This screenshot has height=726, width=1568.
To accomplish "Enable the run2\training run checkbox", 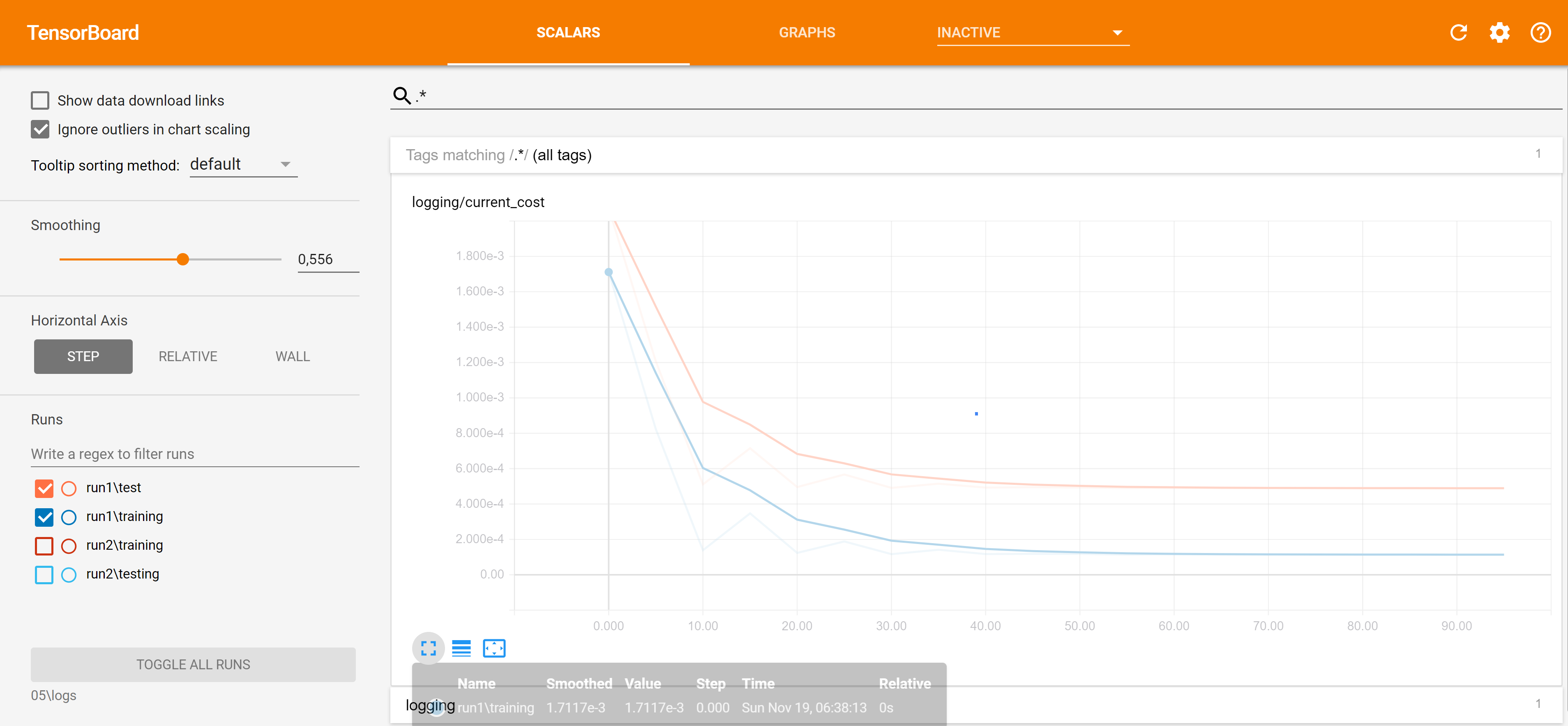I will pyautogui.click(x=44, y=546).
